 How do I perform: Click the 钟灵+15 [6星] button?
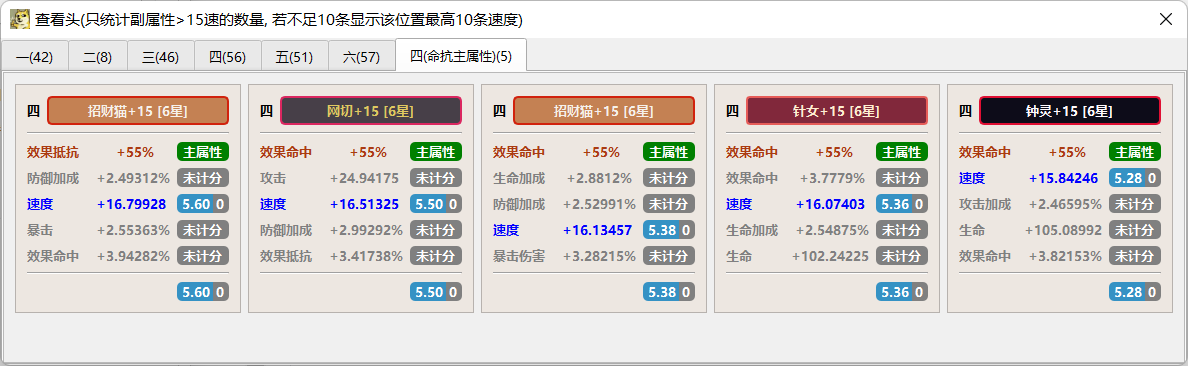pos(1070,111)
